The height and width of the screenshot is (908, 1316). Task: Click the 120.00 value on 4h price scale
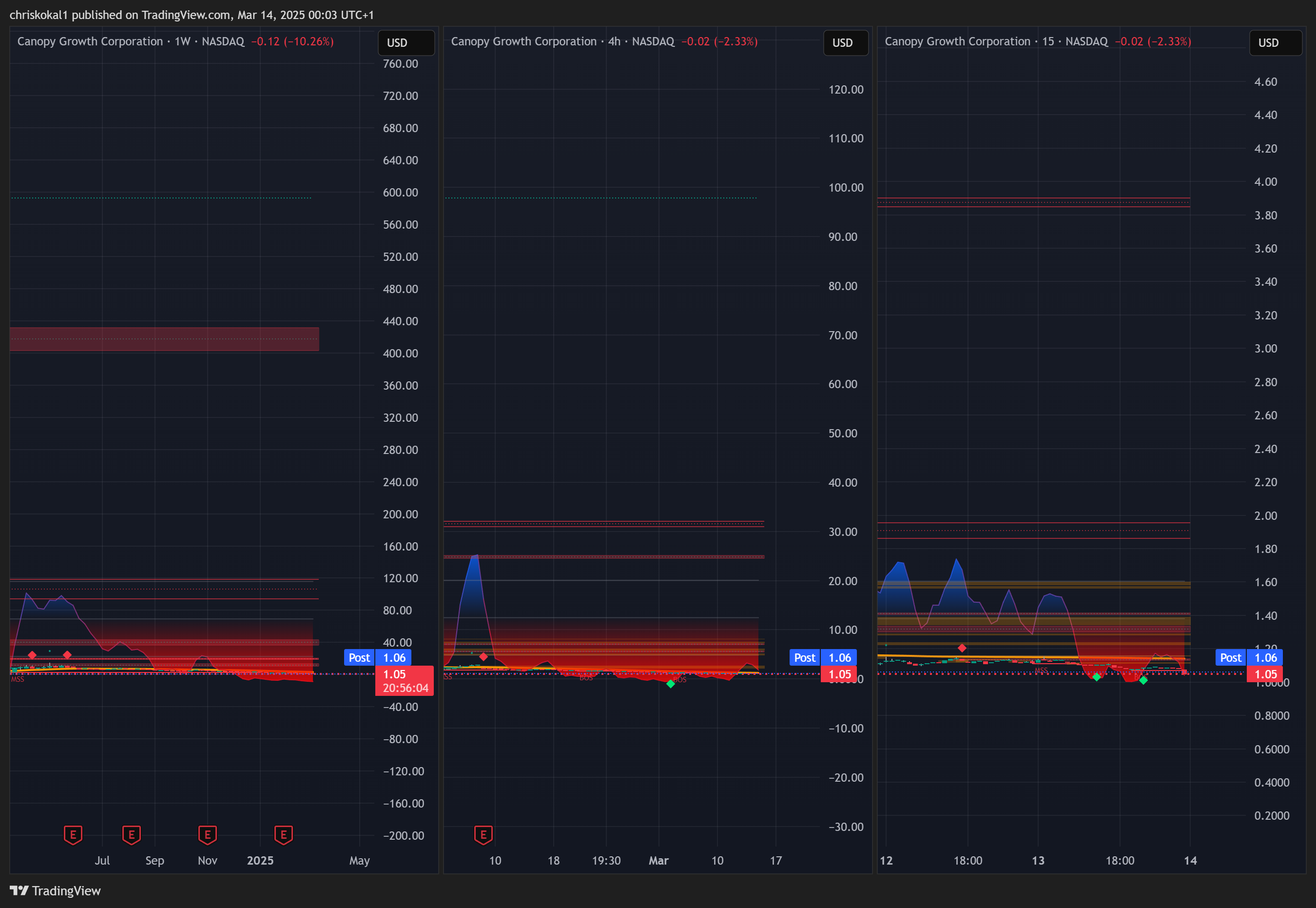[x=846, y=89]
